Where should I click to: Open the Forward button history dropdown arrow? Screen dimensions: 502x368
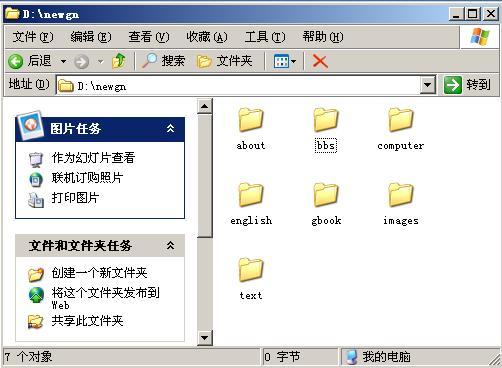coord(100,61)
